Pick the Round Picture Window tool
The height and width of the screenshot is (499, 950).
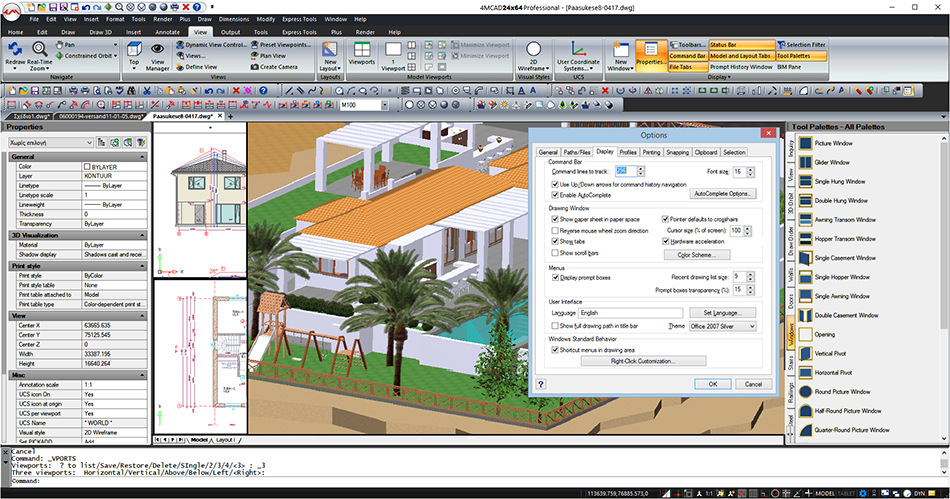pos(840,392)
